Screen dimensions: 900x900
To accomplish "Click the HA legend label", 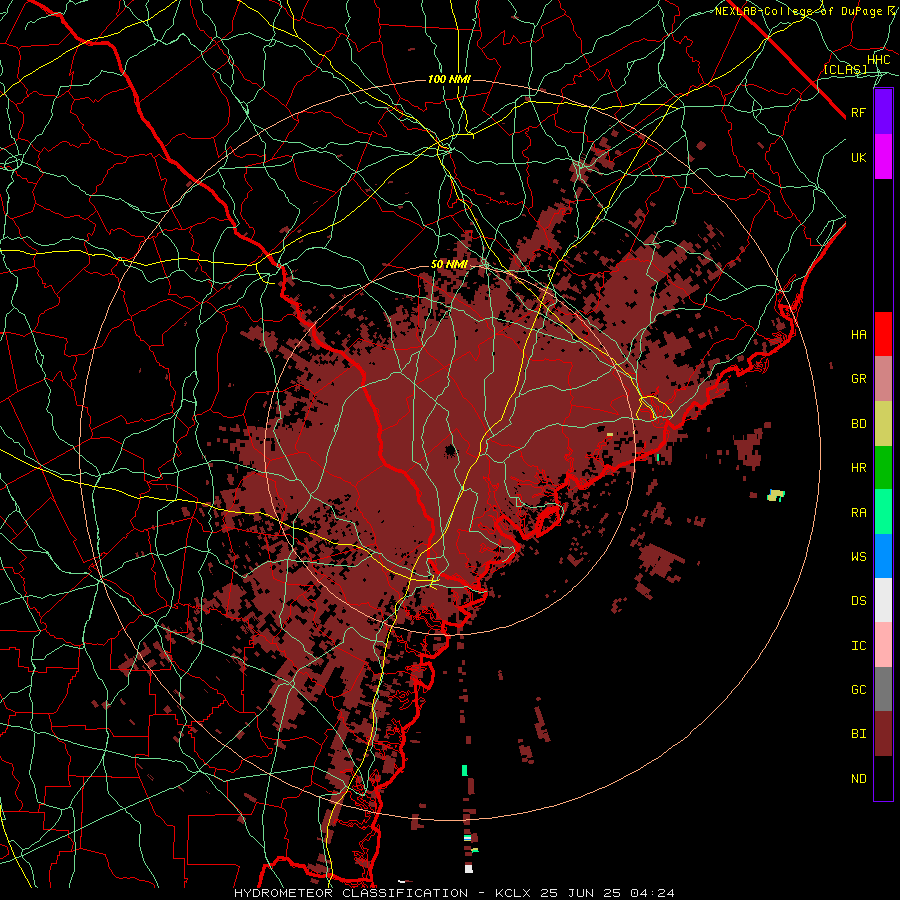I will click(x=858, y=334).
